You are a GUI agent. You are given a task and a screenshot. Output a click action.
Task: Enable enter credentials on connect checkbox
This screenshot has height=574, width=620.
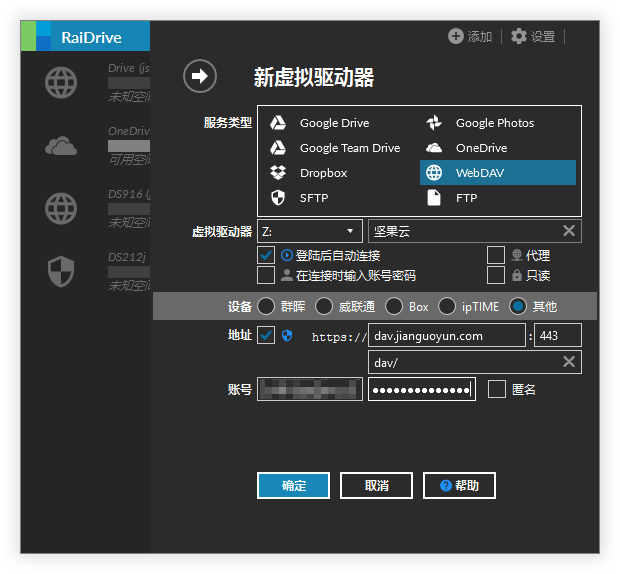(x=266, y=275)
